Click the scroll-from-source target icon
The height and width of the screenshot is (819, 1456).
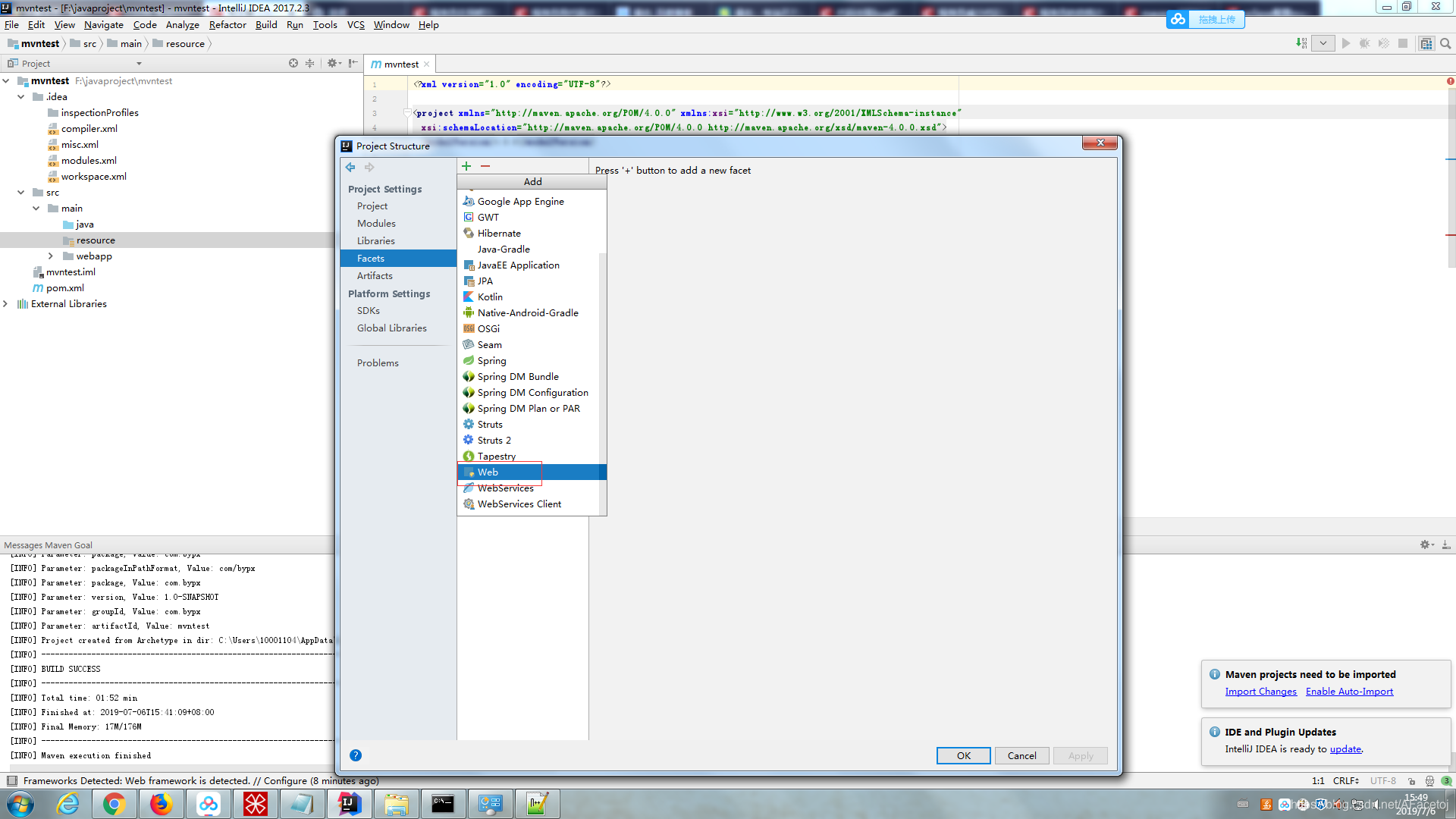[x=293, y=63]
